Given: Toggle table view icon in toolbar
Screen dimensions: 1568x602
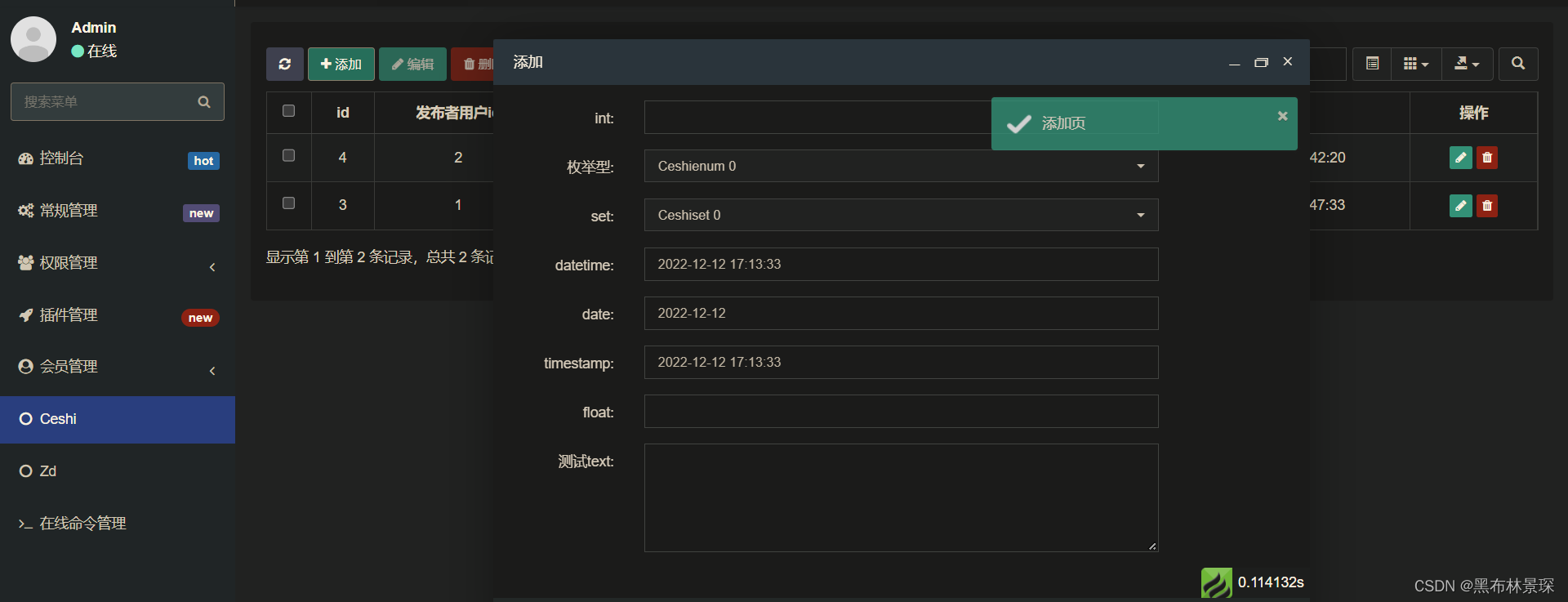Looking at the screenshot, I should (x=1372, y=64).
